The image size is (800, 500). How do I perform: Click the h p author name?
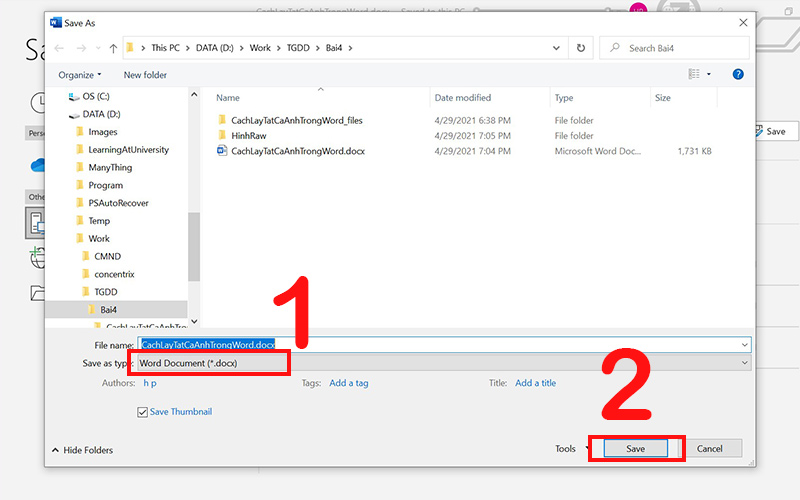[x=150, y=383]
